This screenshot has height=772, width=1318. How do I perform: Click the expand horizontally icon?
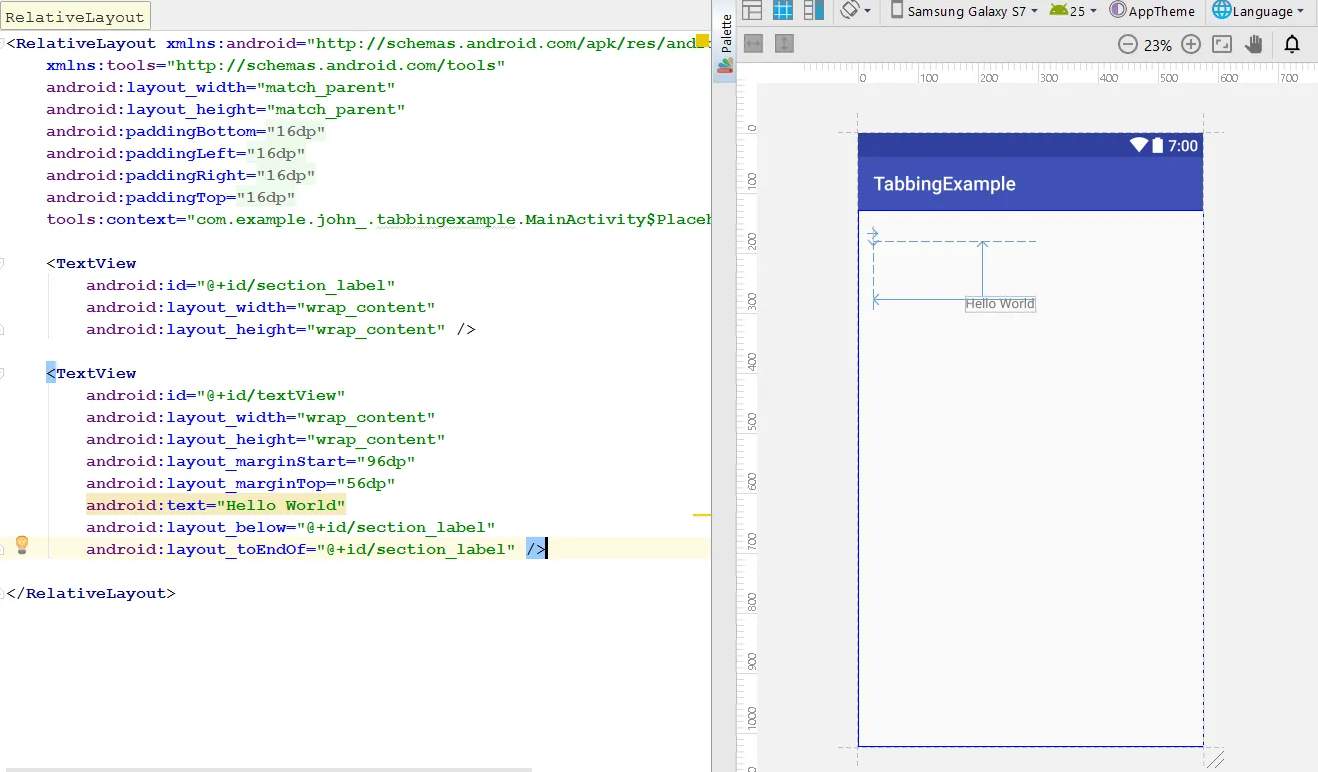(x=754, y=44)
